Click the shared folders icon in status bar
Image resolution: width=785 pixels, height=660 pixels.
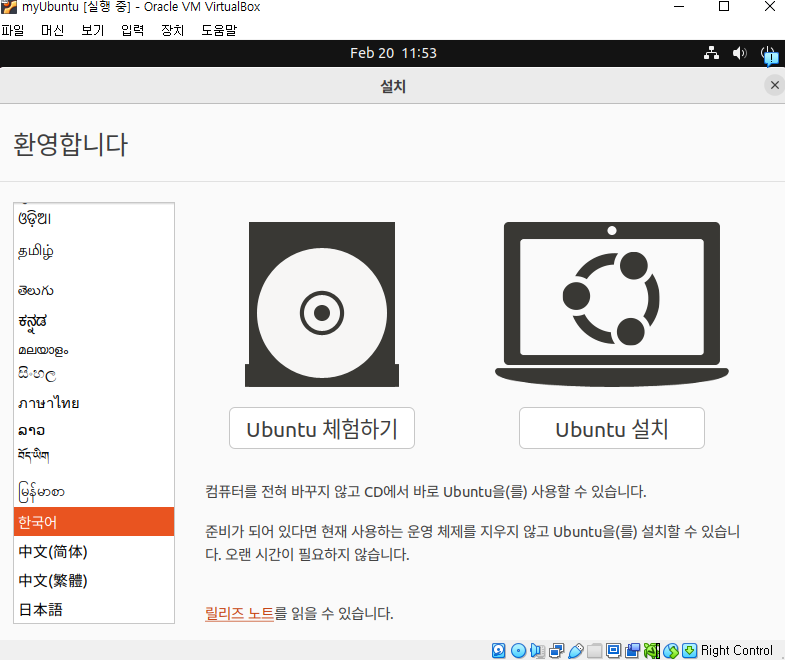pyautogui.click(x=594, y=650)
